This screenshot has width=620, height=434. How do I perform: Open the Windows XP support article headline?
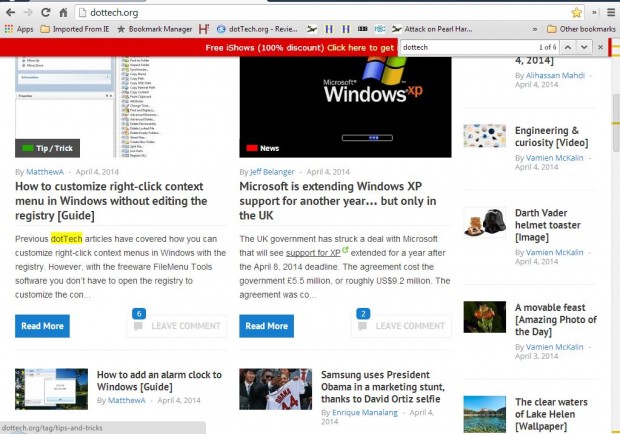[x=342, y=200]
